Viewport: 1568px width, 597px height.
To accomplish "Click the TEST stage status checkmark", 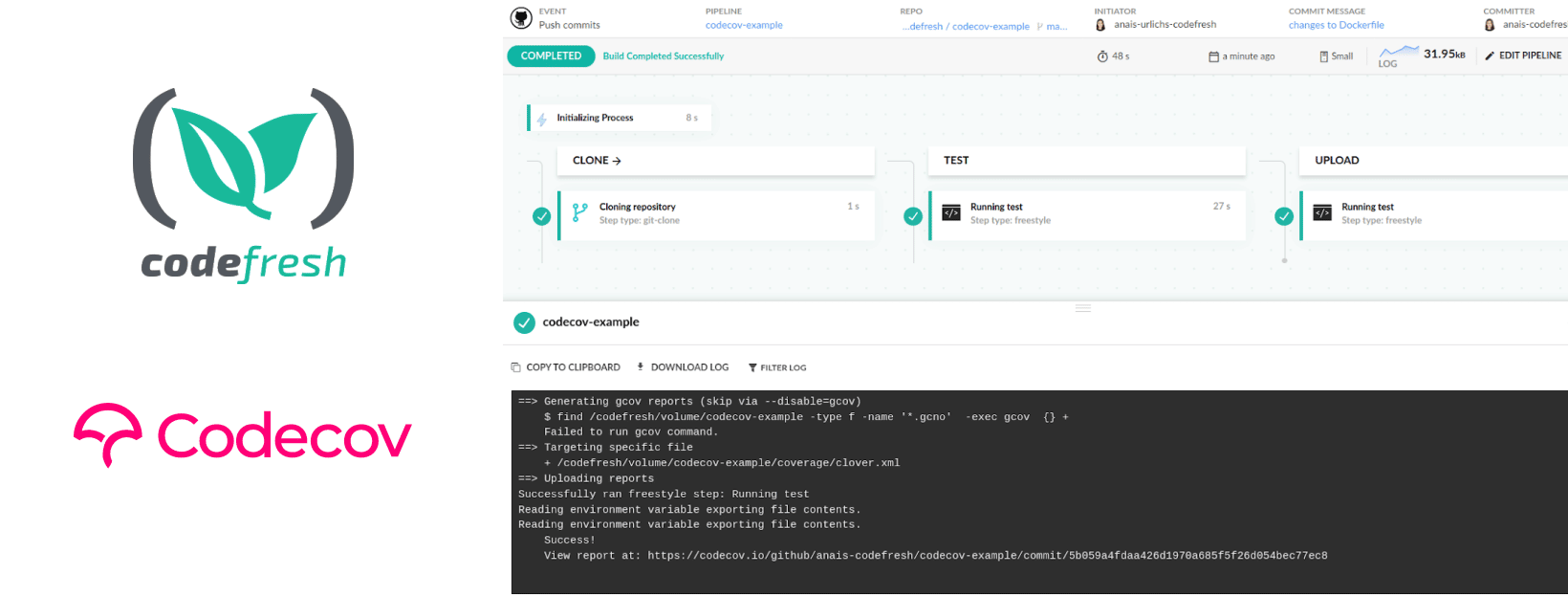I will tap(913, 216).
